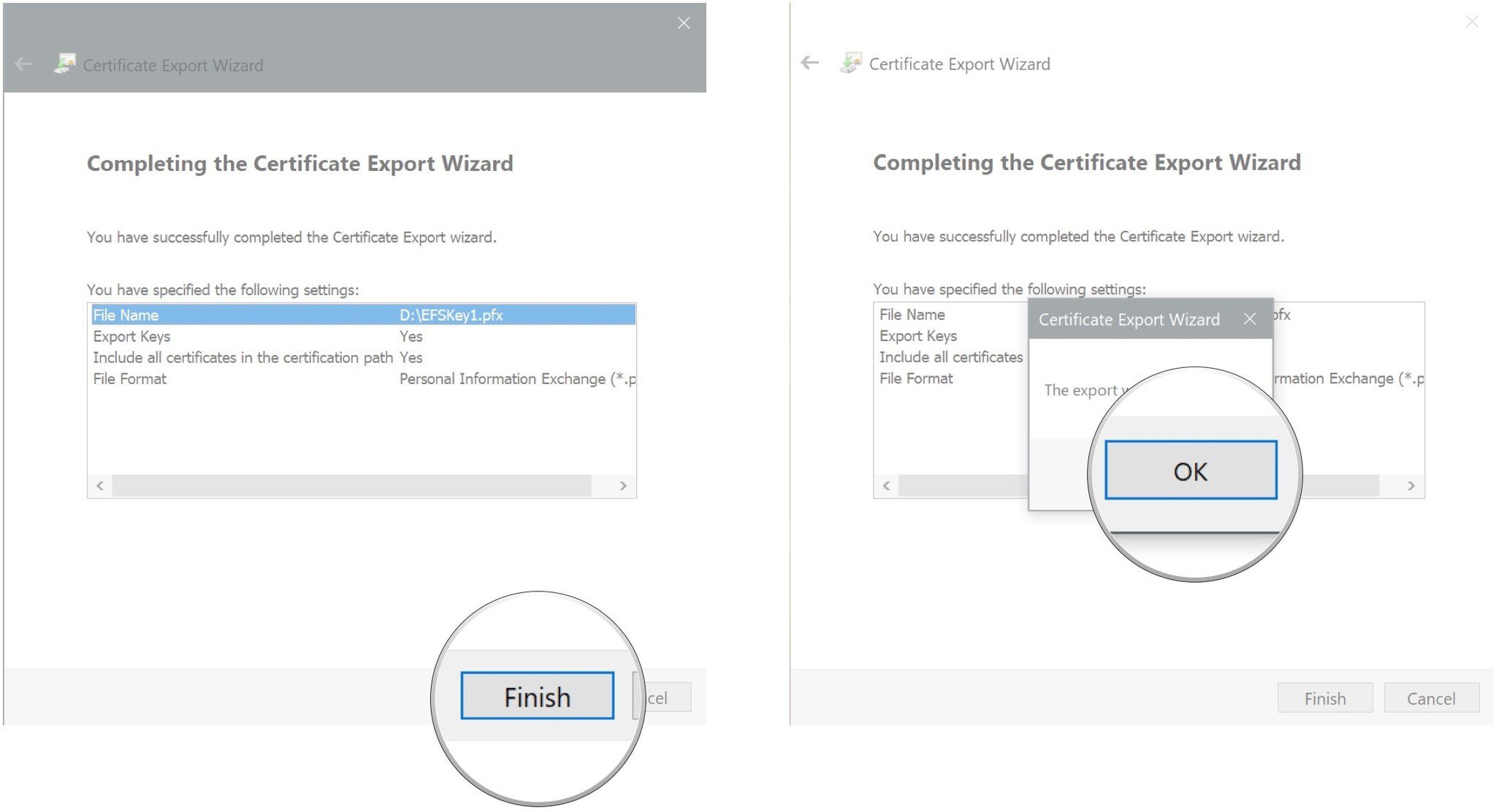Select Include all certificates row in left list
Image resolution: width=1496 pixels, height=812 pixels.
[243, 358]
